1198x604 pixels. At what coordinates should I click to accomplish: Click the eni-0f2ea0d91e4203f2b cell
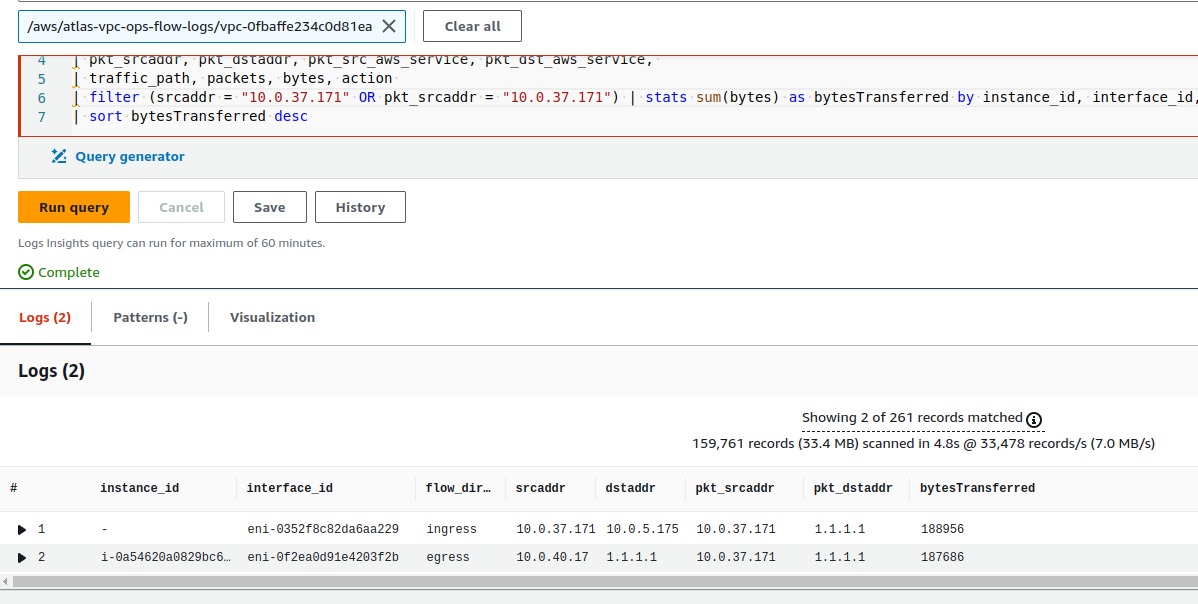(x=323, y=557)
